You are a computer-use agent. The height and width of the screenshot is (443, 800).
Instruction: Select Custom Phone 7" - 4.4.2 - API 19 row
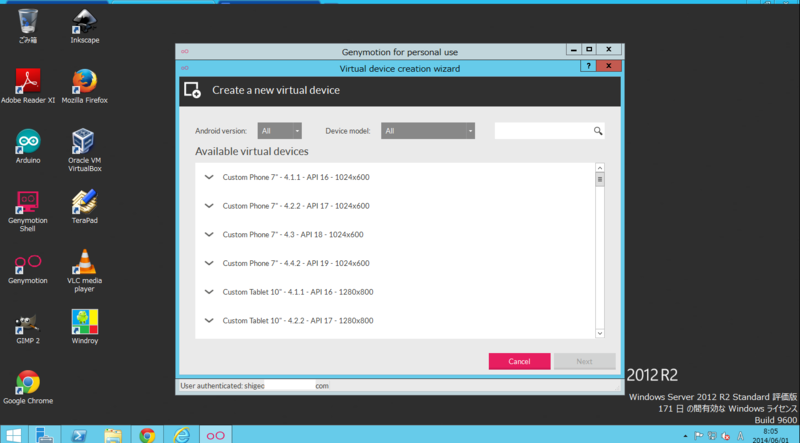coord(395,263)
